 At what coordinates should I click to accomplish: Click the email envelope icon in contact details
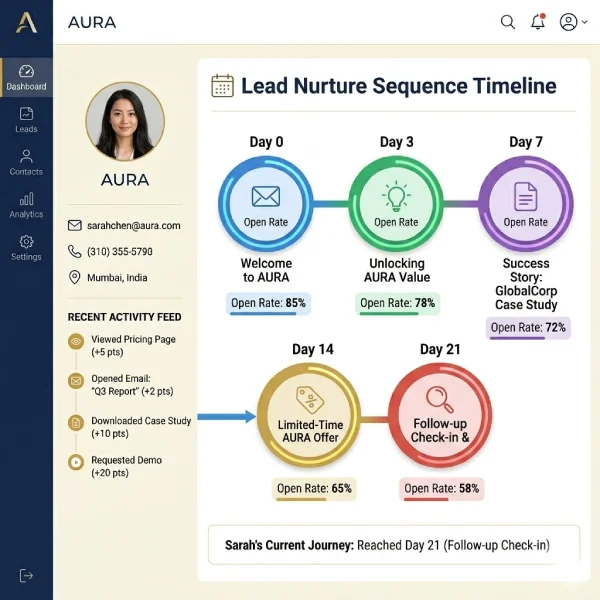tap(75, 225)
